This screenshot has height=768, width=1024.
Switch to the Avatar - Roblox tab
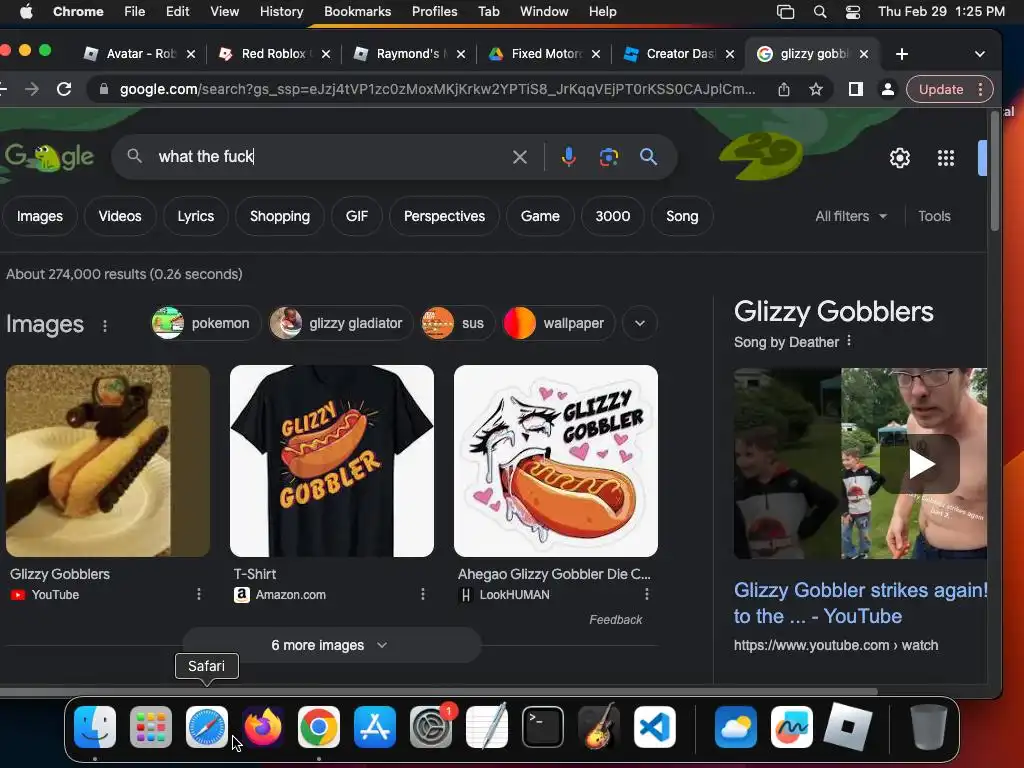(141, 54)
